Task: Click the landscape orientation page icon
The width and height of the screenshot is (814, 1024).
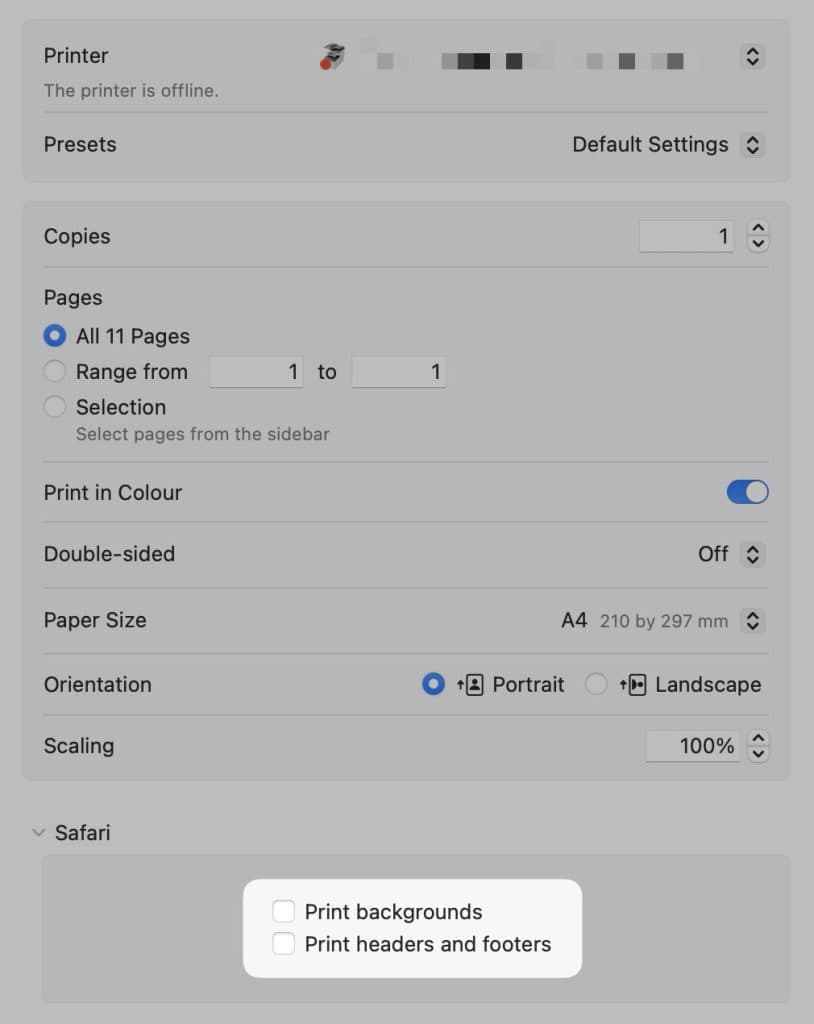Action: click(x=633, y=685)
